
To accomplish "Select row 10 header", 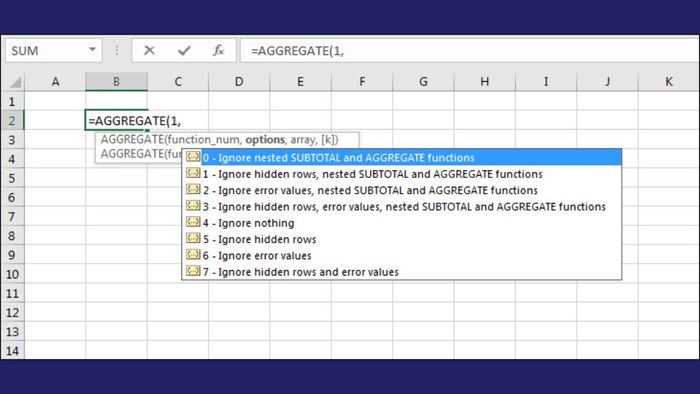I will 12,274.
